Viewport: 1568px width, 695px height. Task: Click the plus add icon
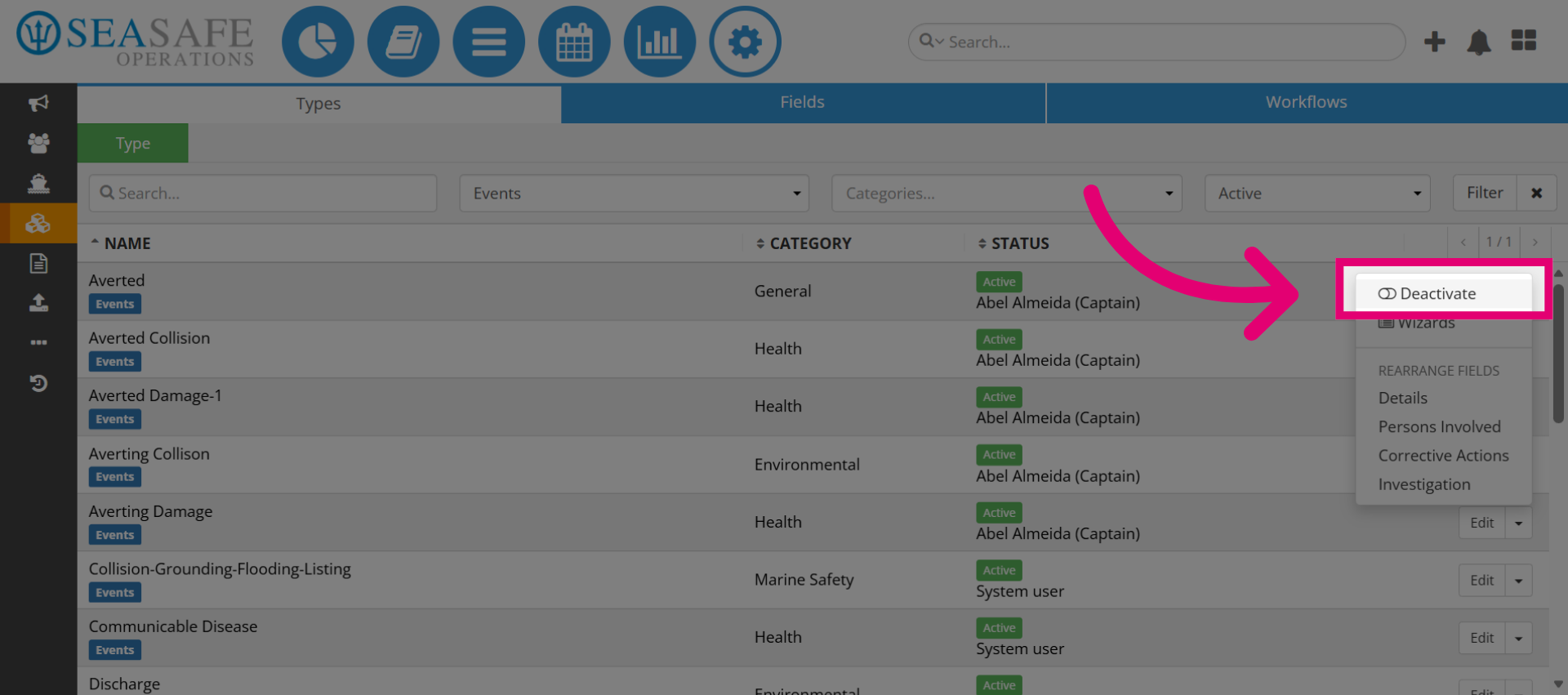(1434, 42)
